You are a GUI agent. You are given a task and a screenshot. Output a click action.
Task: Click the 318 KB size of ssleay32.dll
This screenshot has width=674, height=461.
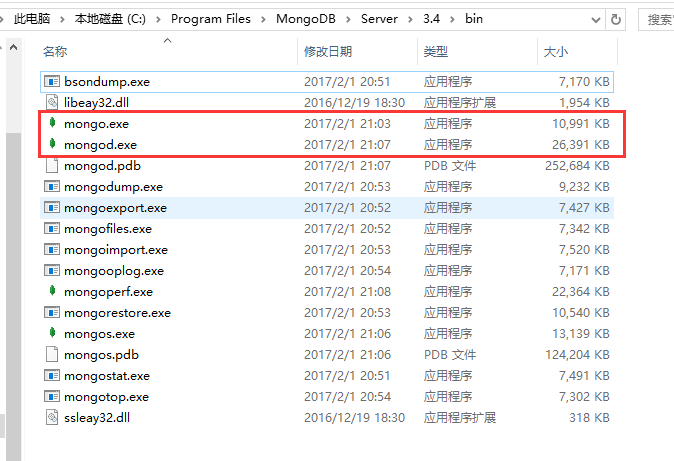(589, 418)
